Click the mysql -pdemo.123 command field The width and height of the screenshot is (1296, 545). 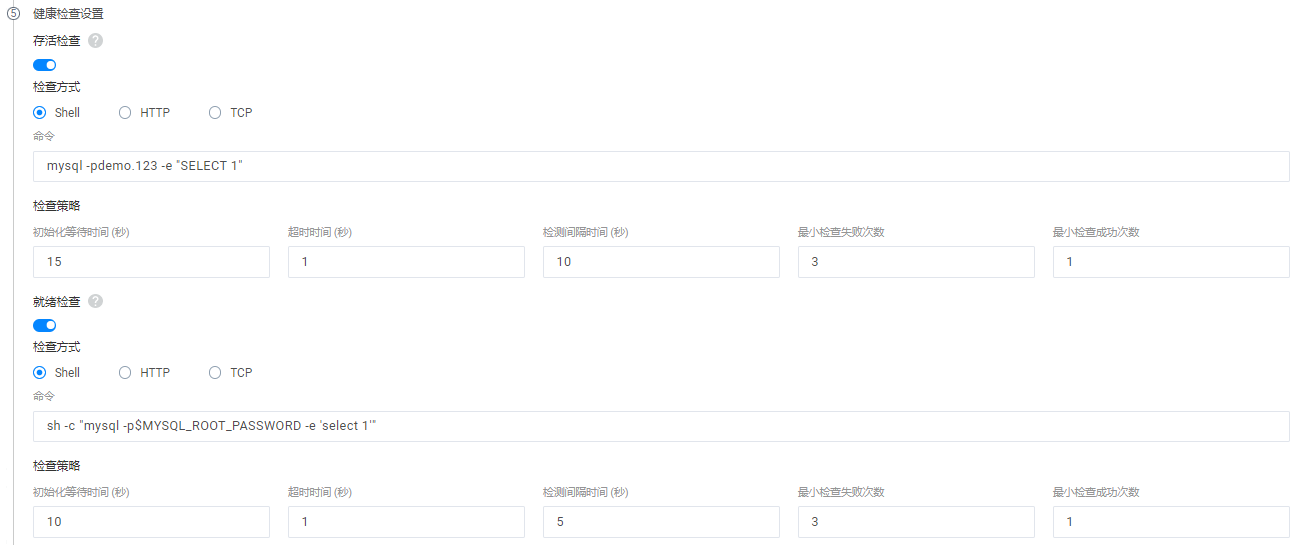(x=660, y=167)
